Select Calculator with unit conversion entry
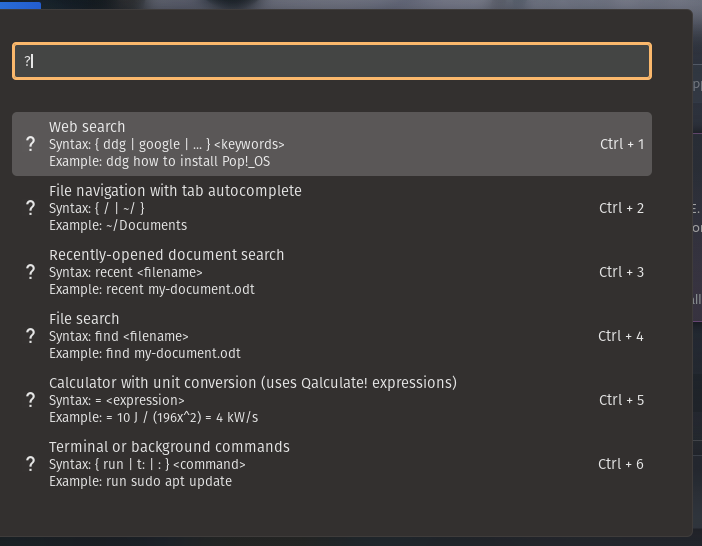 332,400
